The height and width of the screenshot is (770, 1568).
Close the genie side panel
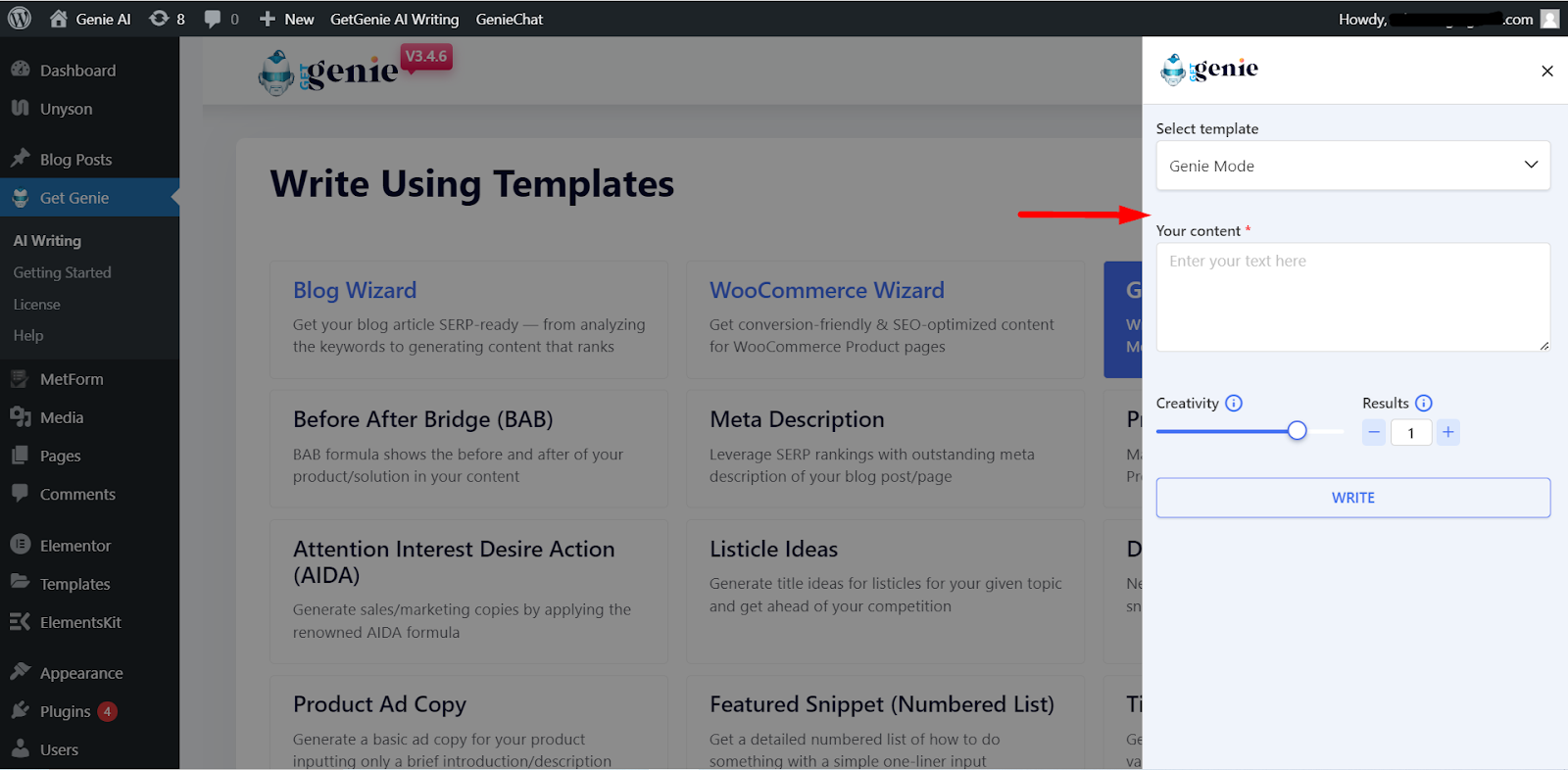tap(1547, 71)
